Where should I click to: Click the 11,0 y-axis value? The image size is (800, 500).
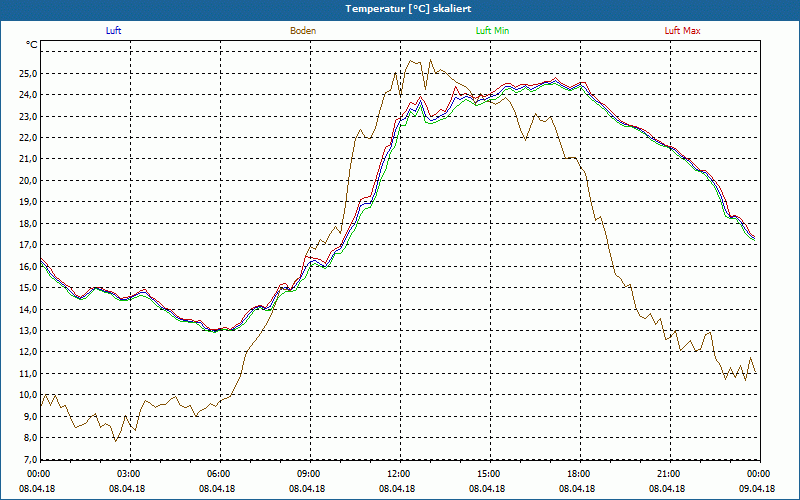click(29, 373)
